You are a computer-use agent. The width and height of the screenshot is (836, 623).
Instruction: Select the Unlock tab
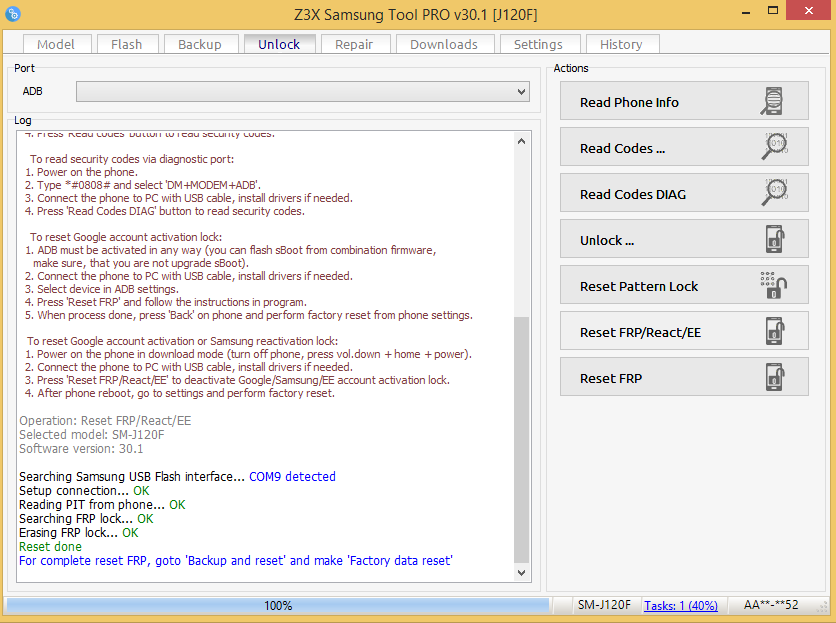point(279,44)
